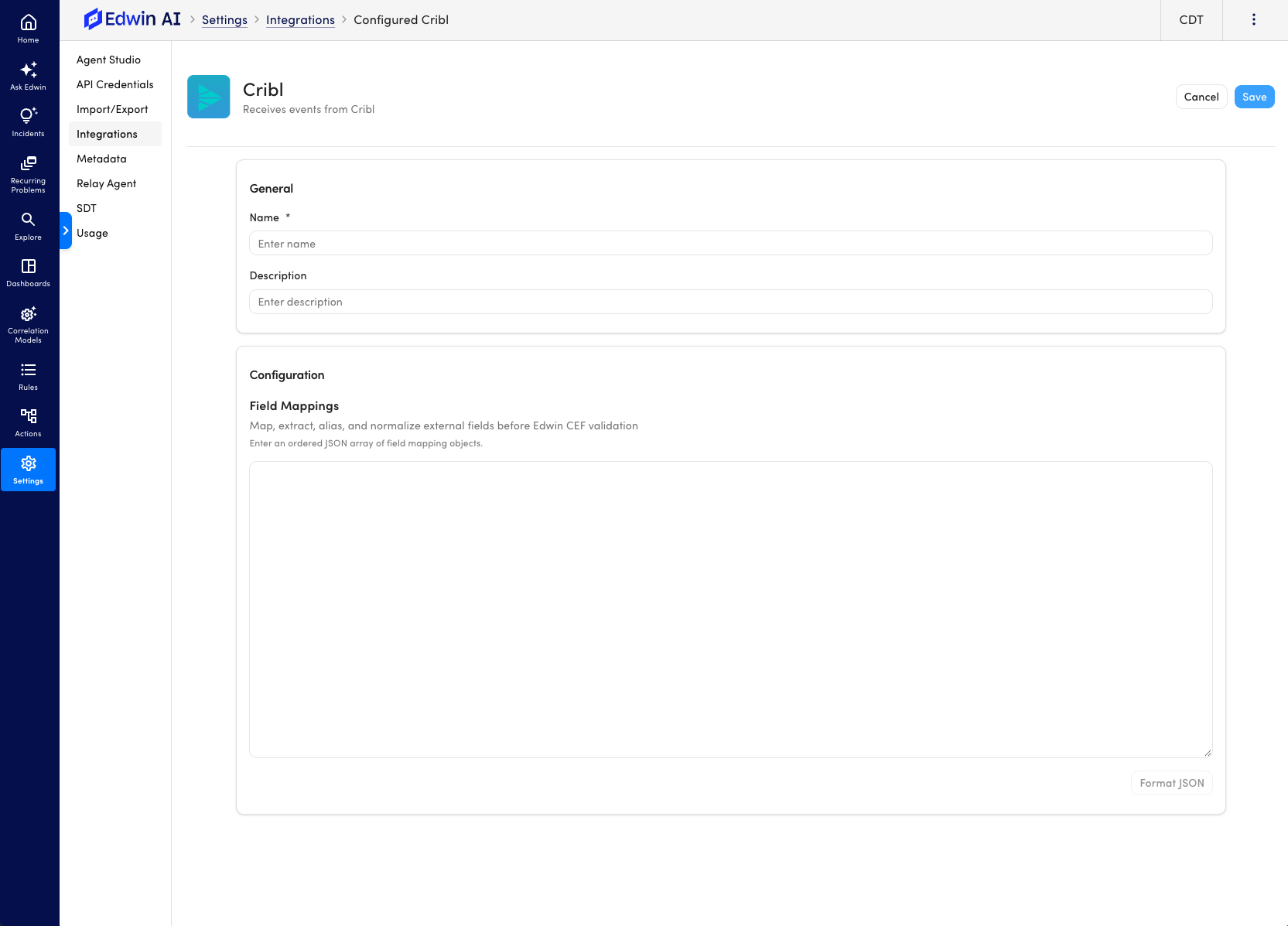This screenshot has height=926, width=1288.
Task: Expand sidebar using blue chevron handle
Action: [66, 231]
